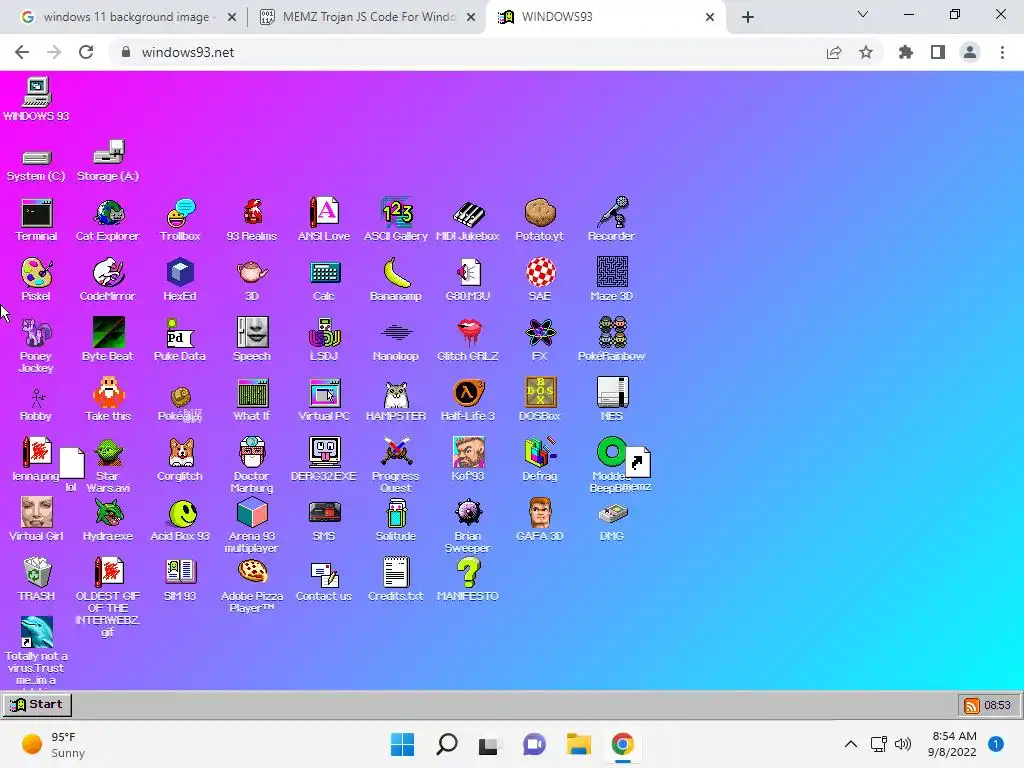Open Star Wars.avi Yoda icon
The width and height of the screenshot is (1024, 768).
point(108,465)
